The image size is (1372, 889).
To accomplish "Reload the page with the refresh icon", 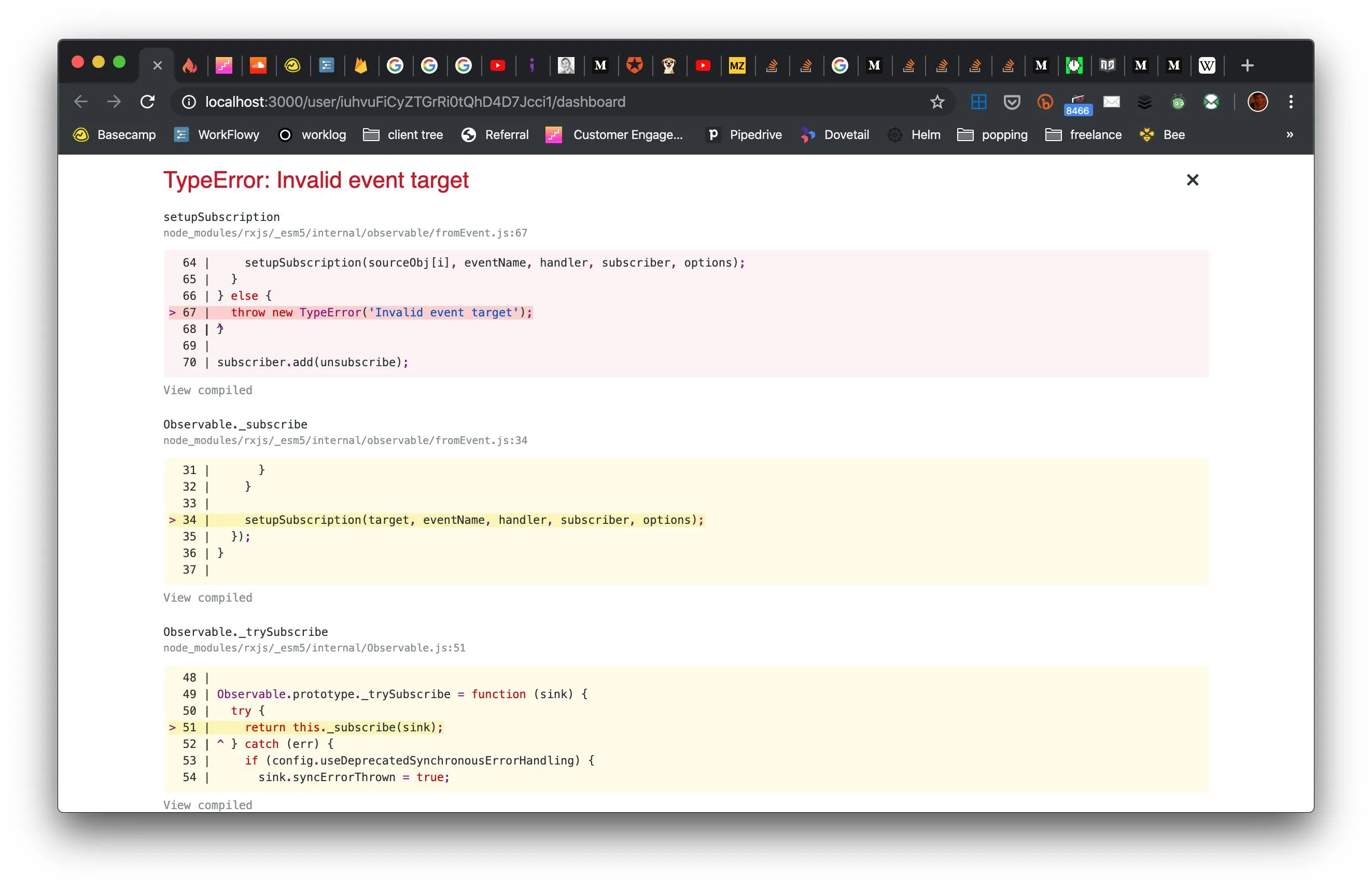I will [148, 102].
